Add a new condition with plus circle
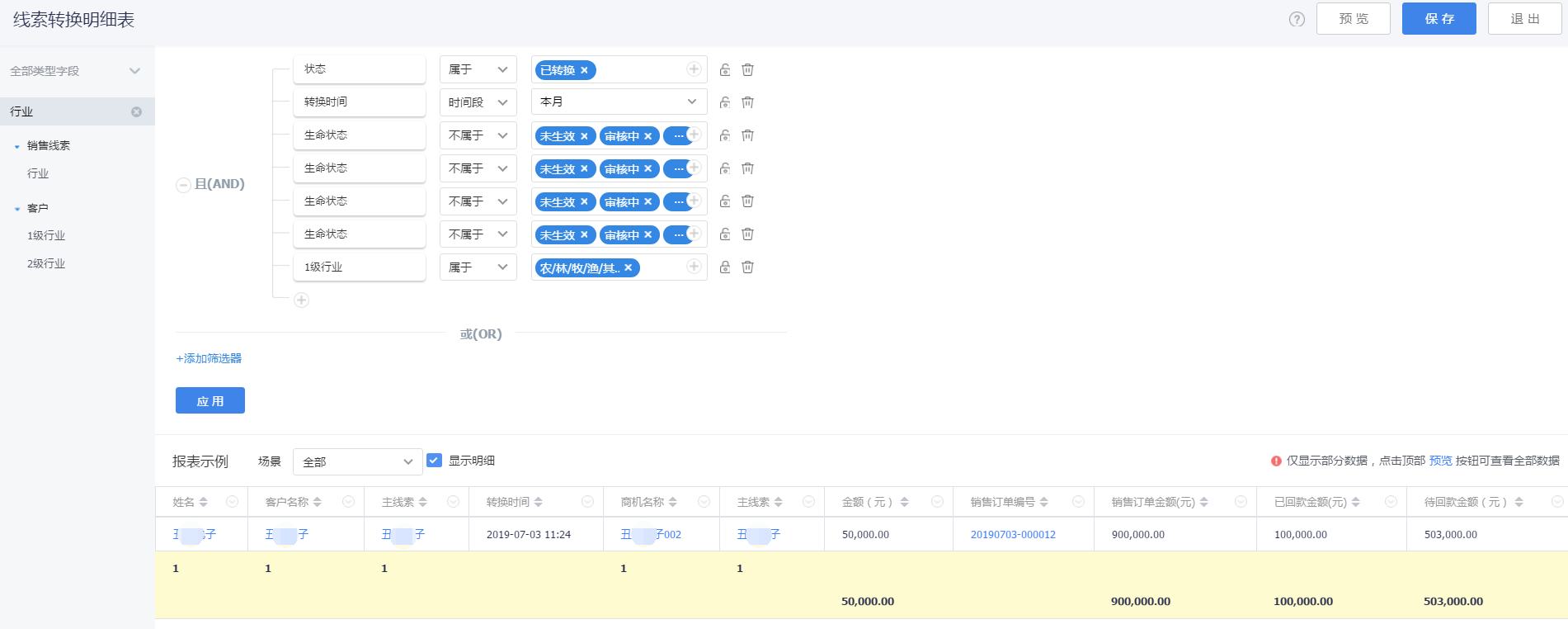 pyautogui.click(x=302, y=300)
